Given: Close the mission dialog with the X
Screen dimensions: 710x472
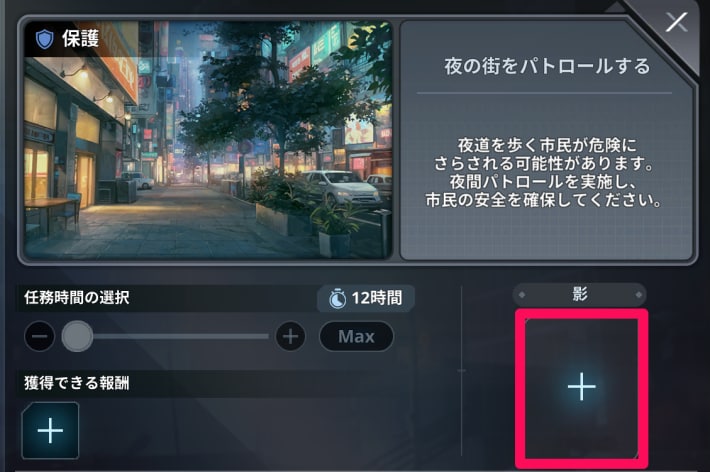Looking at the screenshot, I should [676, 22].
